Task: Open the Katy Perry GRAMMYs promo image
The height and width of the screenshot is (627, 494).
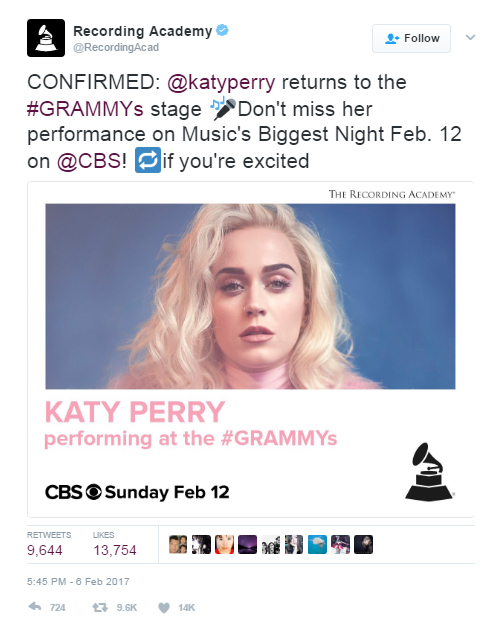Action: [x=250, y=349]
